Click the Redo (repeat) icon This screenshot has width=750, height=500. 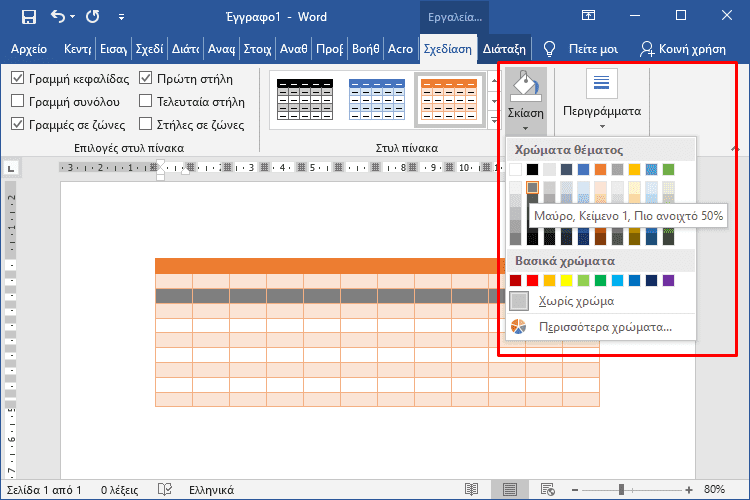click(x=93, y=16)
